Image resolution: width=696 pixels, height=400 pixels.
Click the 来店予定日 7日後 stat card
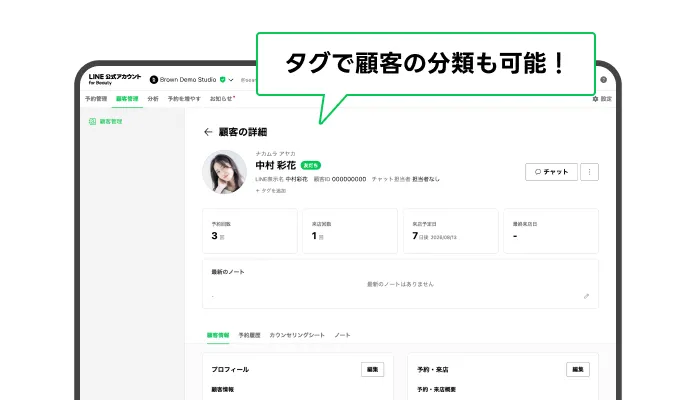pos(451,231)
